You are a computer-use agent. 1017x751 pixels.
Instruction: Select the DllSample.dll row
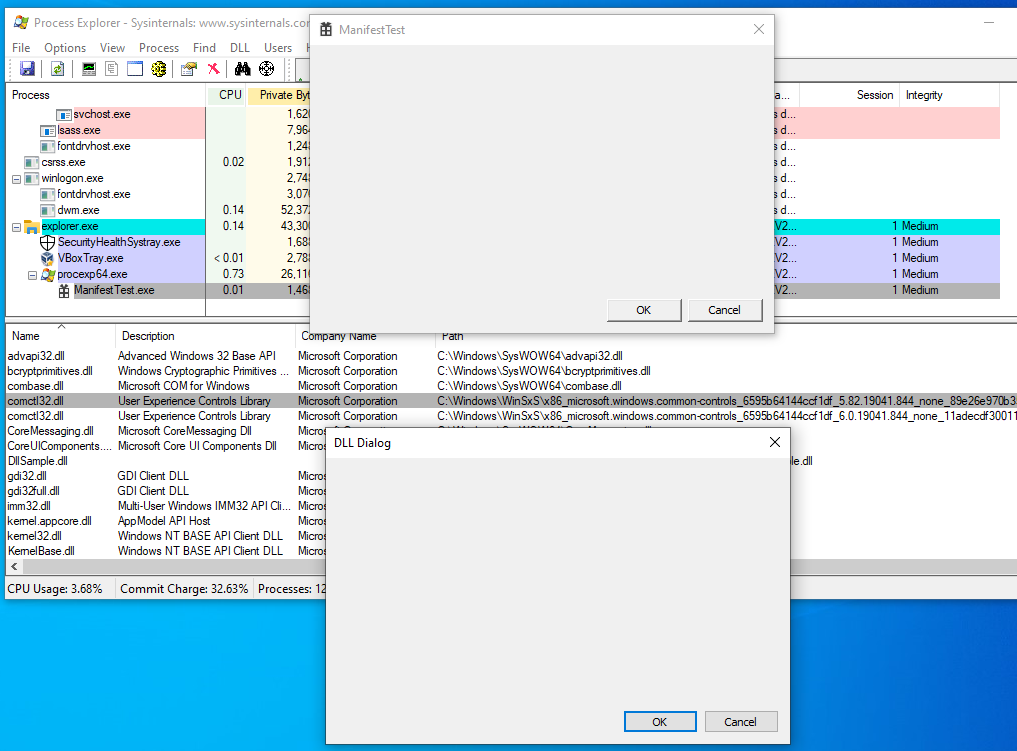coord(166,461)
